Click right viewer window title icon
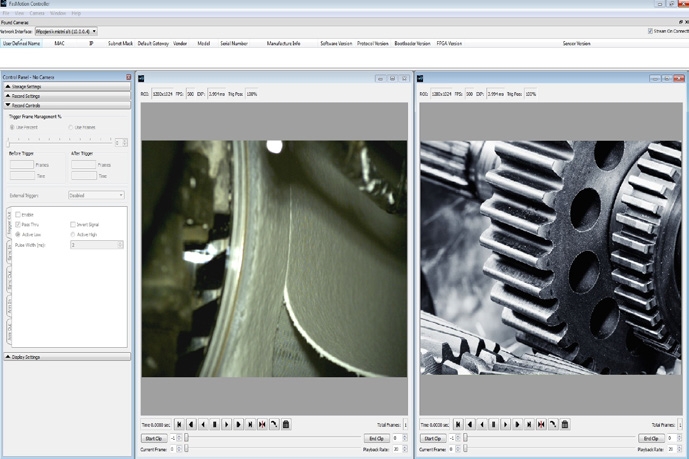Viewport: 689px width, 459px height. point(420,78)
